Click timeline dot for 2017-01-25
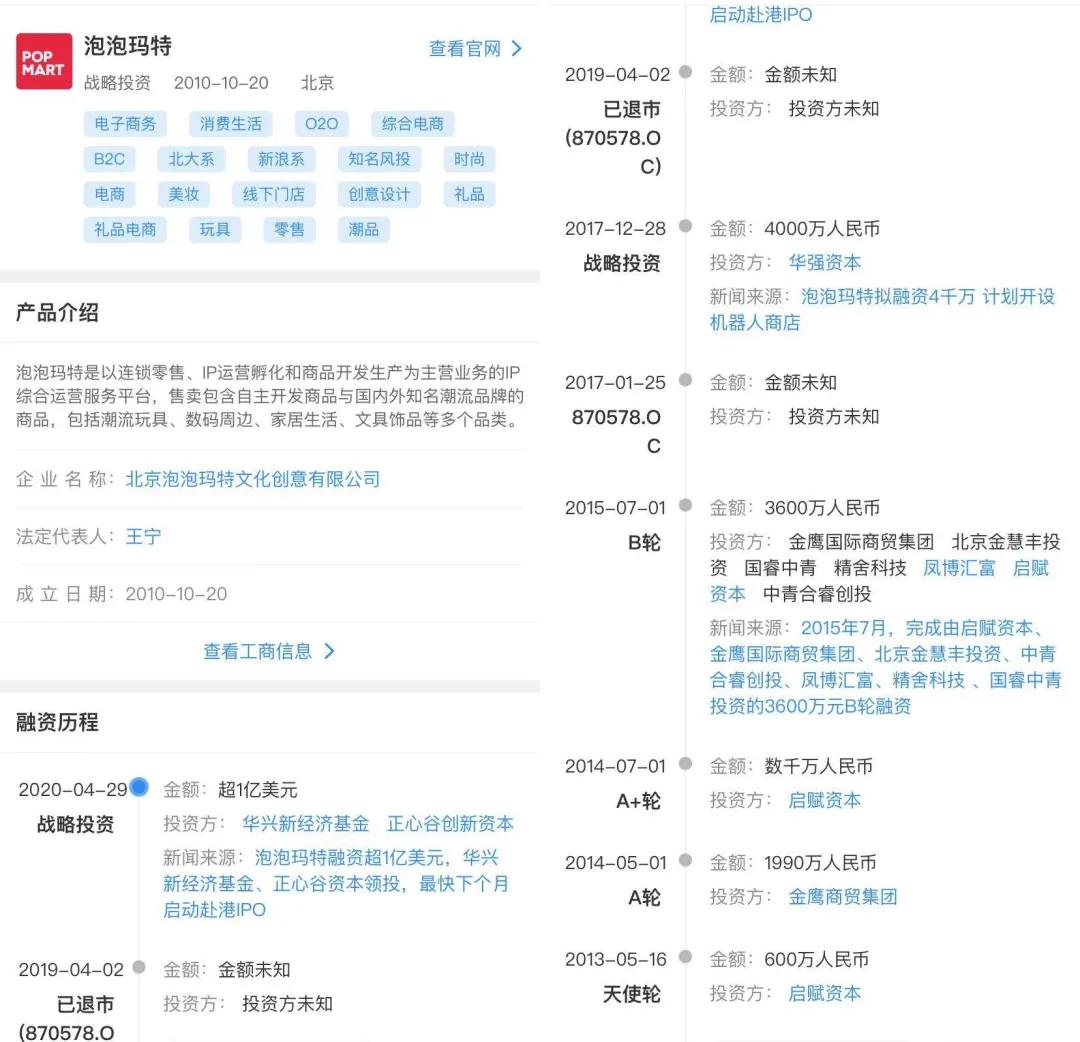The height and width of the screenshot is (1042, 1080). [685, 379]
